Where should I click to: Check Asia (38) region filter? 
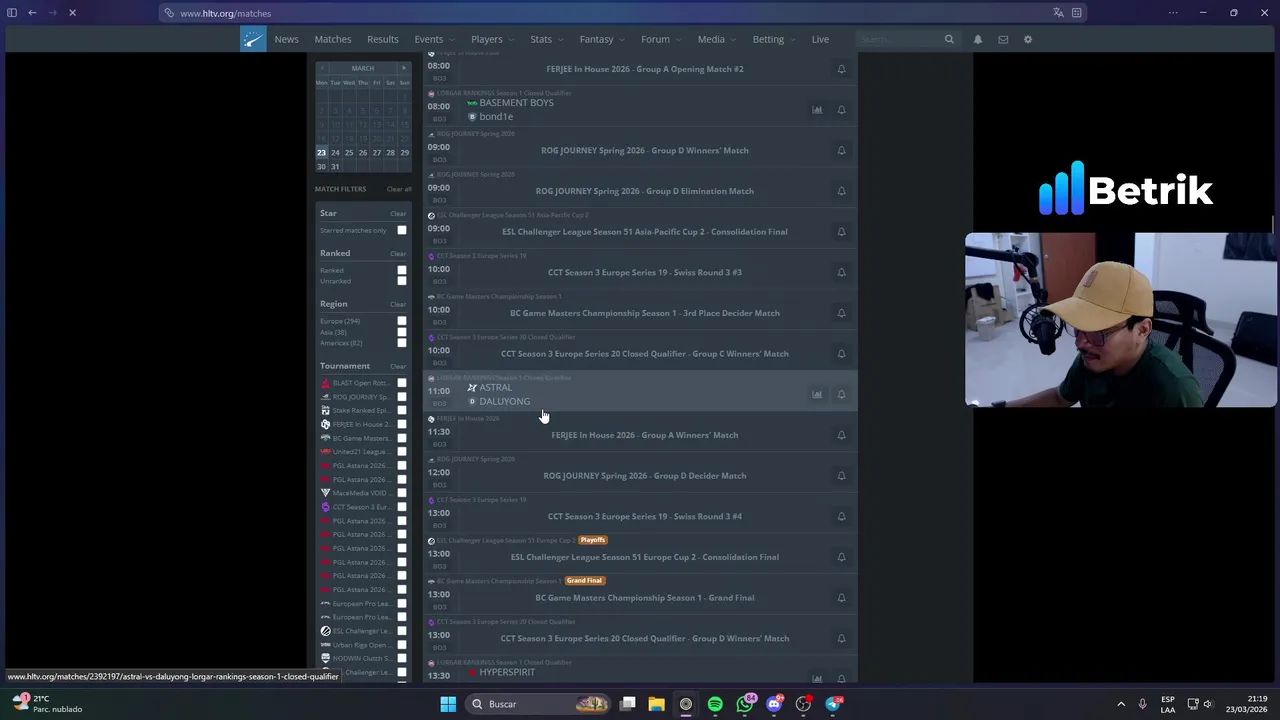tap(402, 333)
